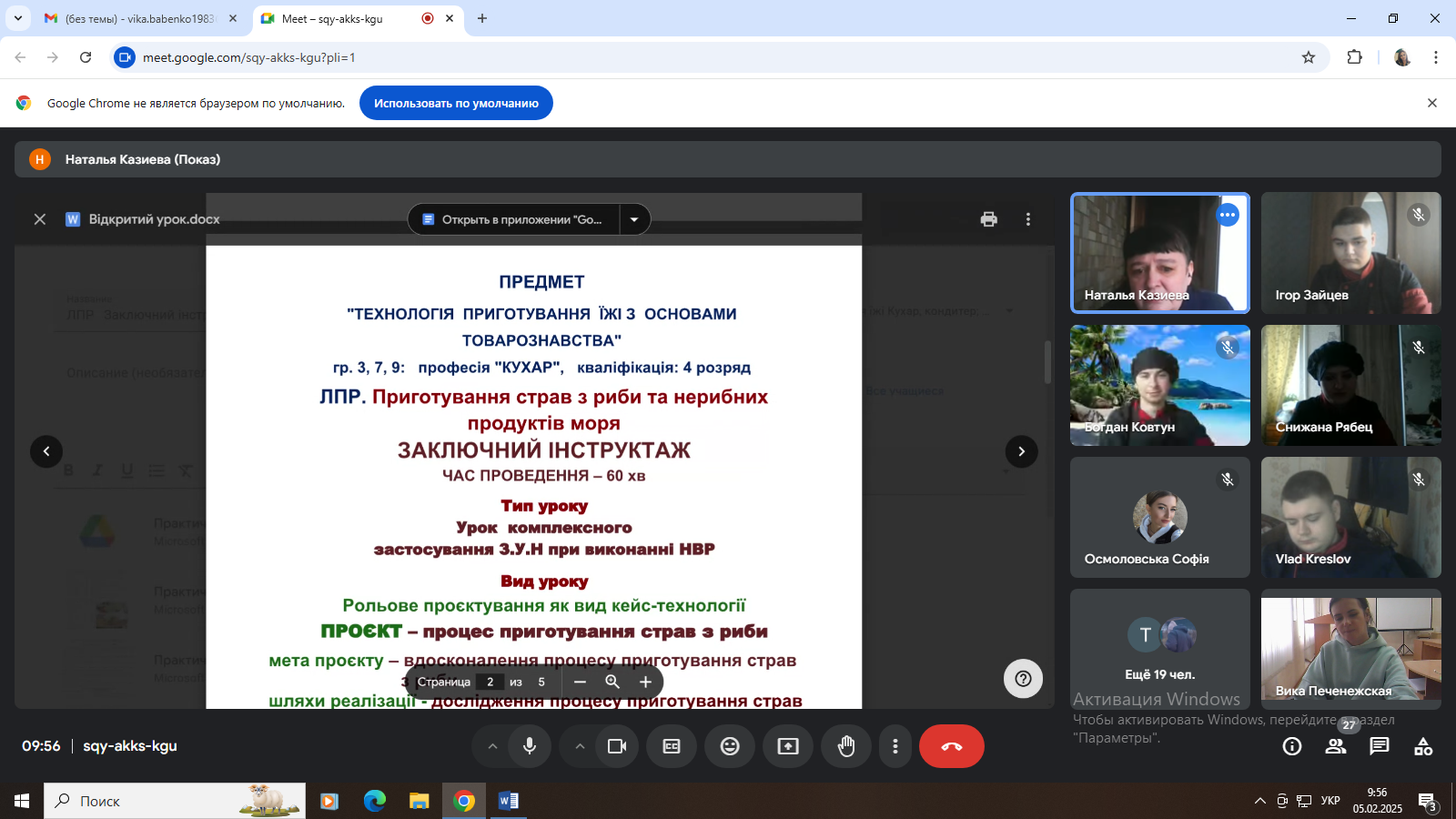Viewport: 1456px width, 819px height.
Task: Open the chat panel icon
Action: click(1380, 746)
